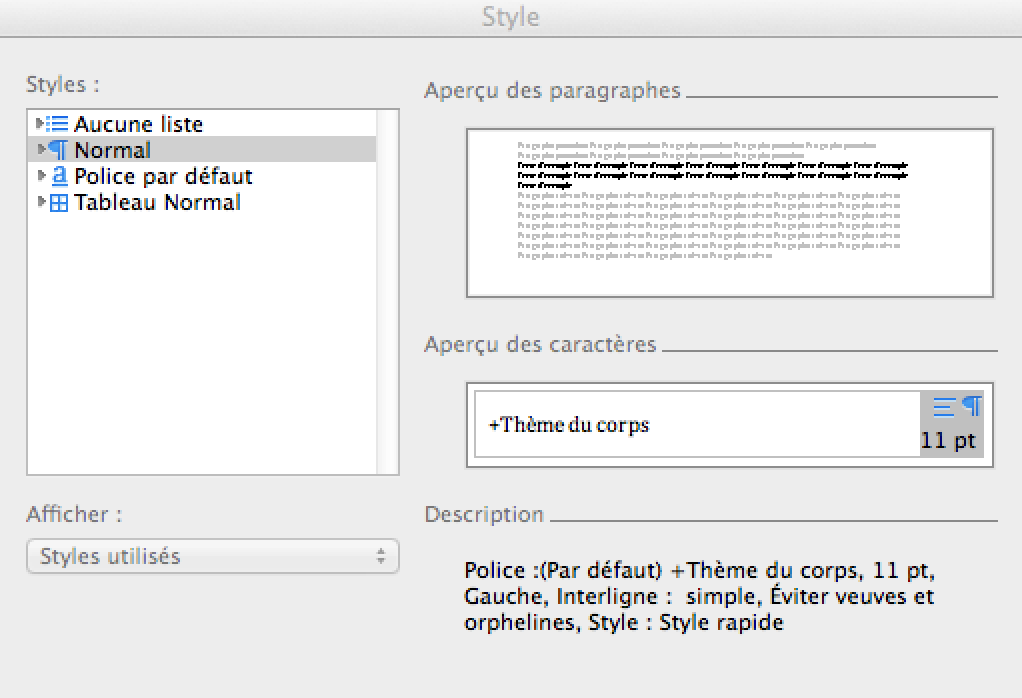Click the bulleted list icon beside Aucune liste
The height and width of the screenshot is (698, 1022).
point(58,124)
